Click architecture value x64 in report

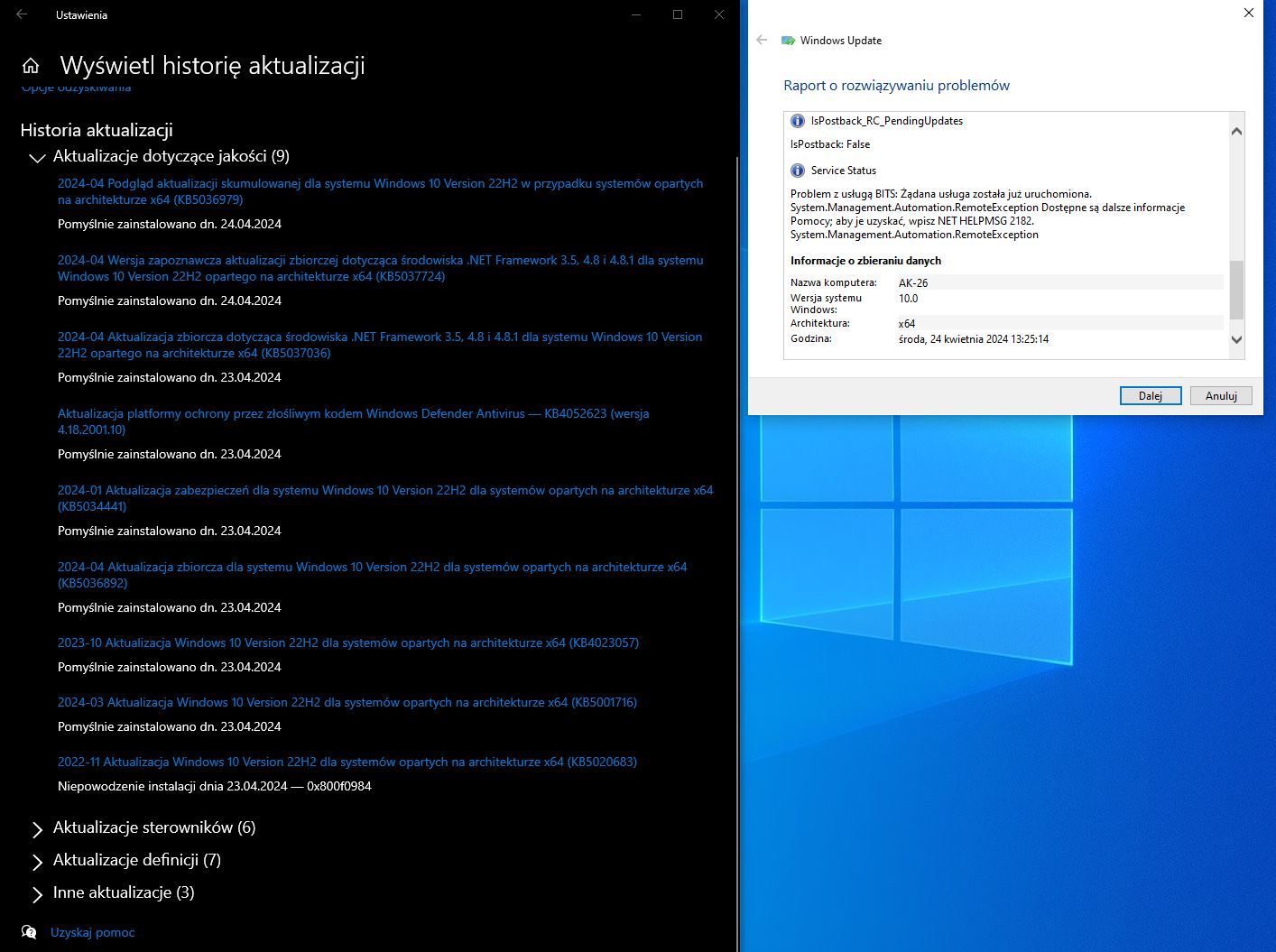tap(907, 323)
